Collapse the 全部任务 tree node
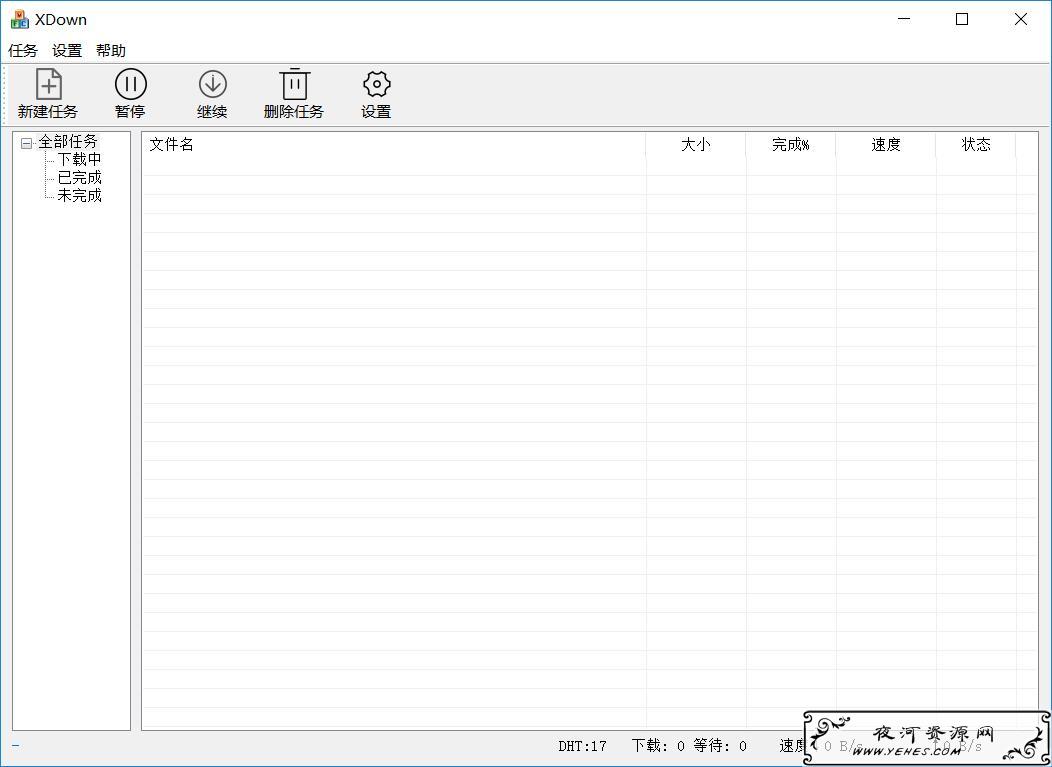The width and height of the screenshot is (1052, 767). tap(26, 143)
